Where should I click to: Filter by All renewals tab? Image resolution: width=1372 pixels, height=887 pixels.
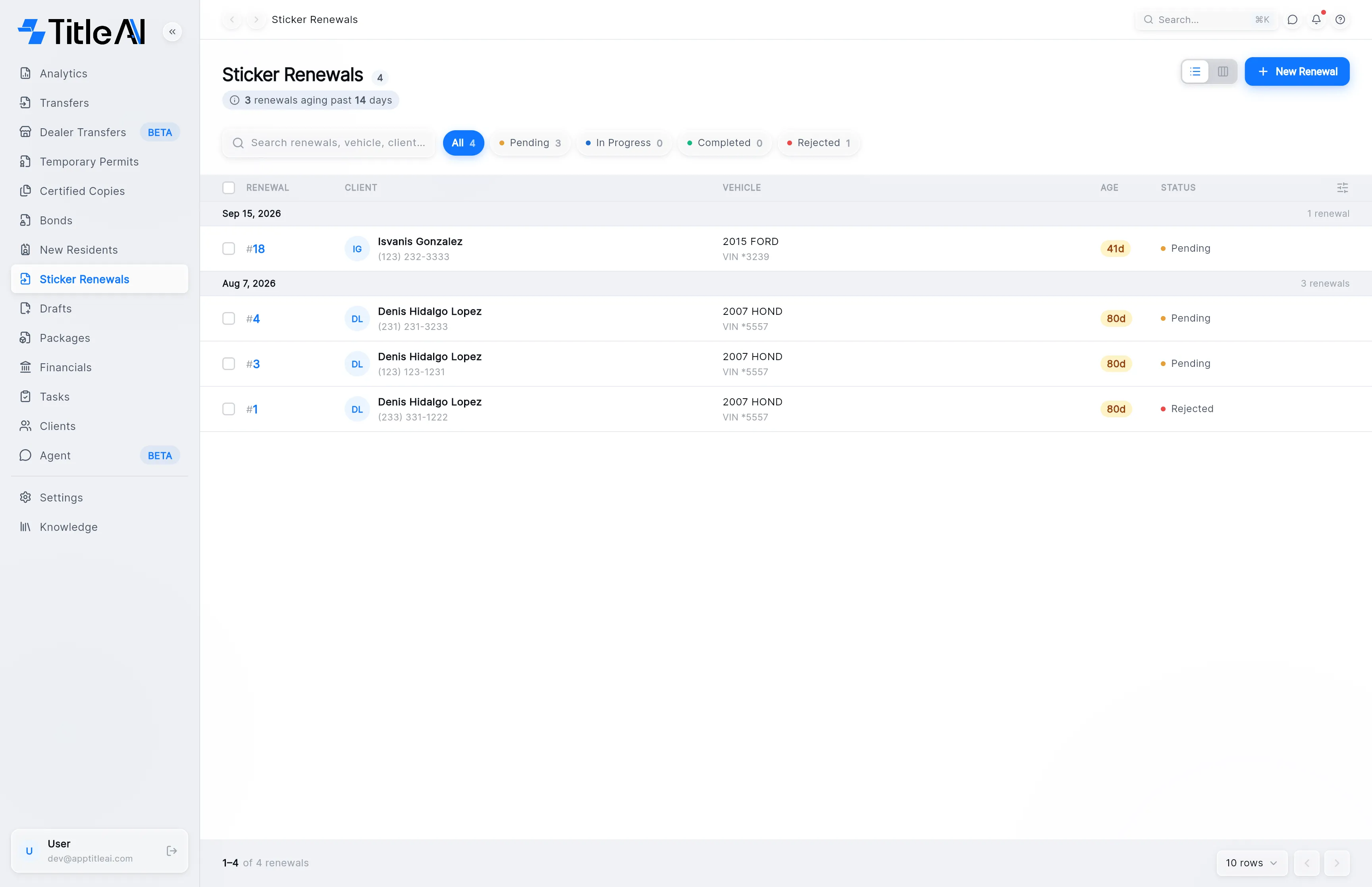(x=463, y=143)
